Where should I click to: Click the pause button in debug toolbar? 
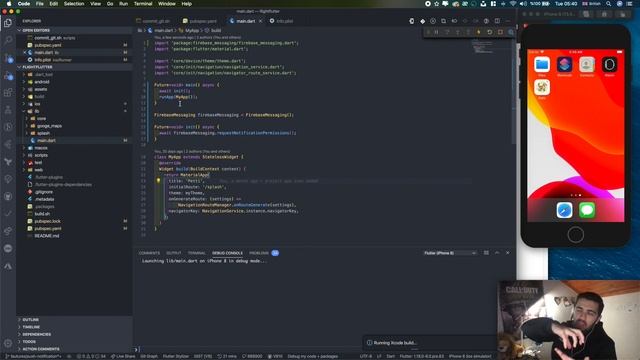coord(436,32)
